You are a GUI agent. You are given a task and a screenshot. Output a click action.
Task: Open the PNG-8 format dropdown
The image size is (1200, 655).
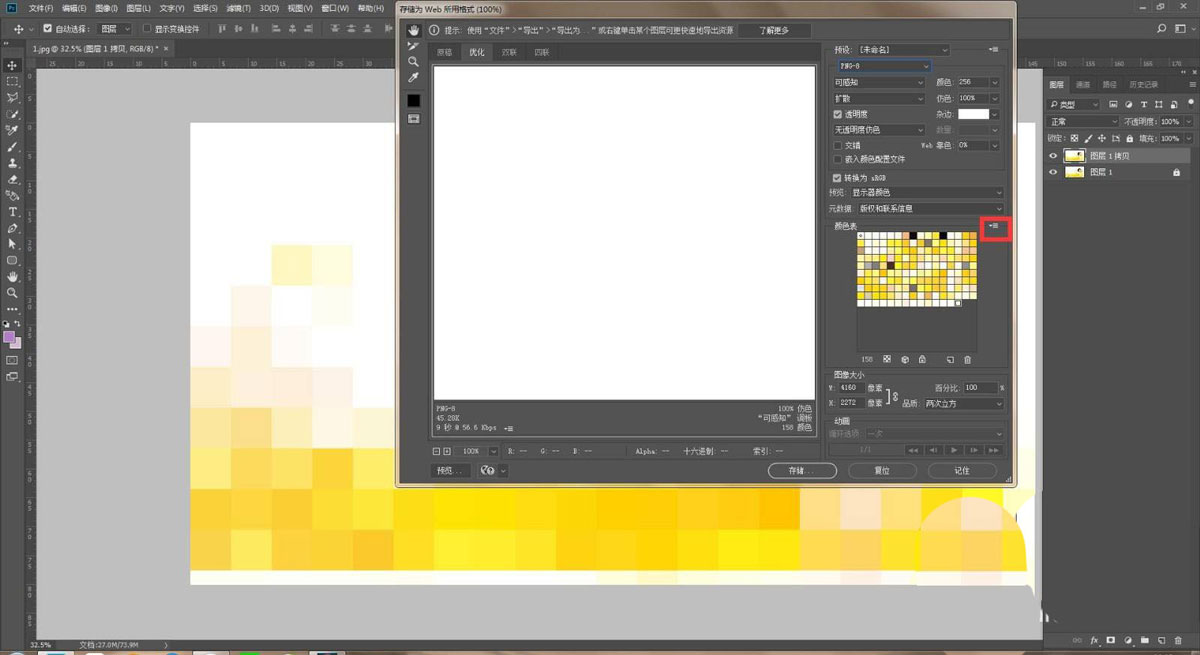pyautogui.click(x=884, y=66)
